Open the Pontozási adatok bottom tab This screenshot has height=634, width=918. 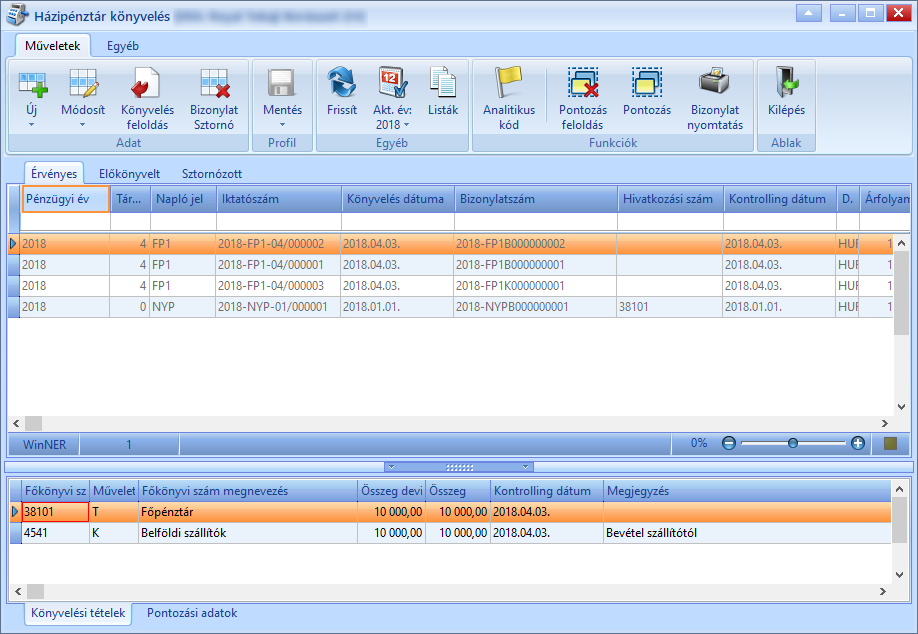pyautogui.click(x=192, y=613)
